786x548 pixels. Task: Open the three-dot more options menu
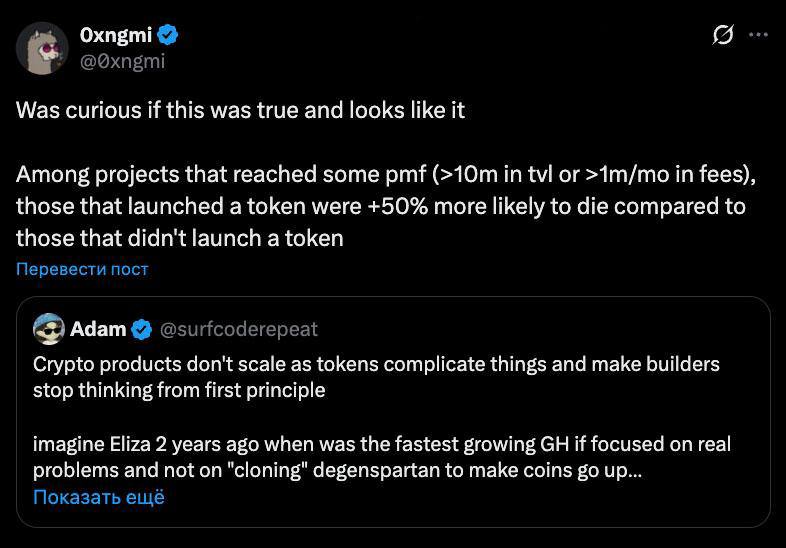(758, 35)
